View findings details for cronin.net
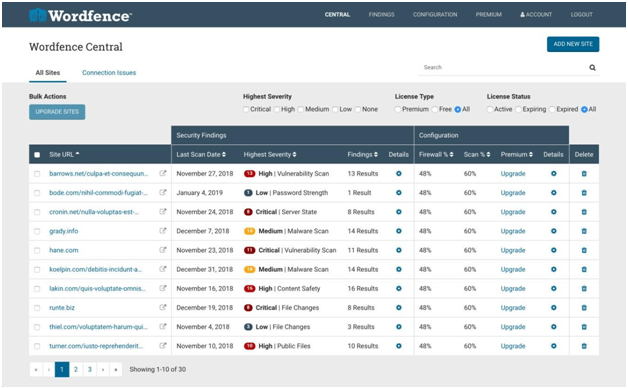The height and width of the screenshot is (389, 628). [x=399, y=212]
